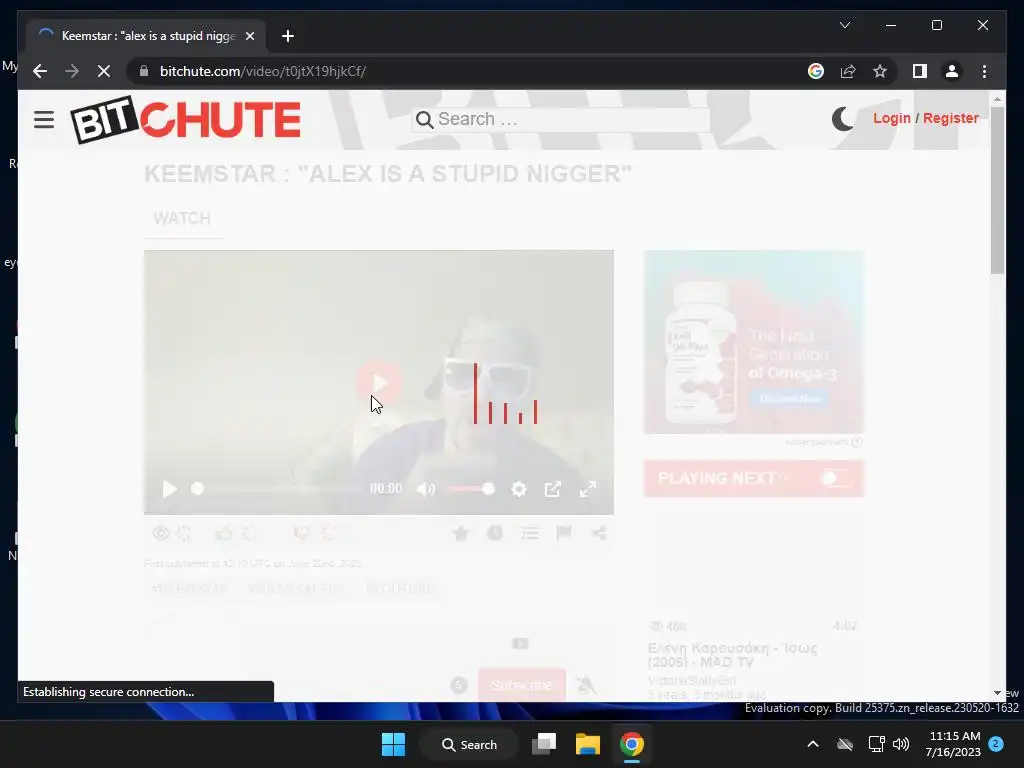
Task: Select the WATCH tab
Action: point(182,219)
